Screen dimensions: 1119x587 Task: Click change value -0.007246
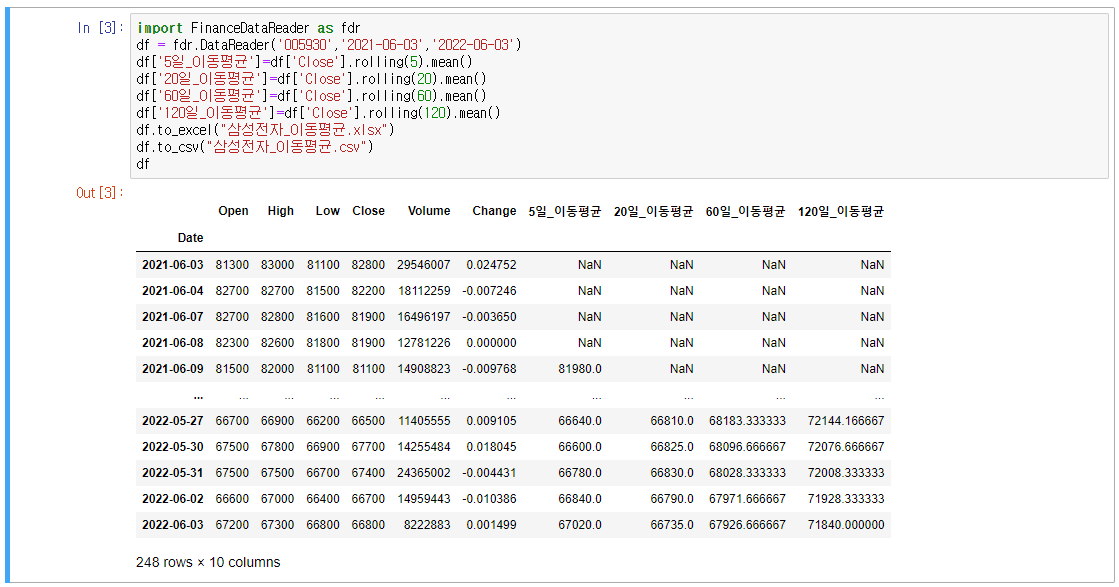(x=490, y=291)
